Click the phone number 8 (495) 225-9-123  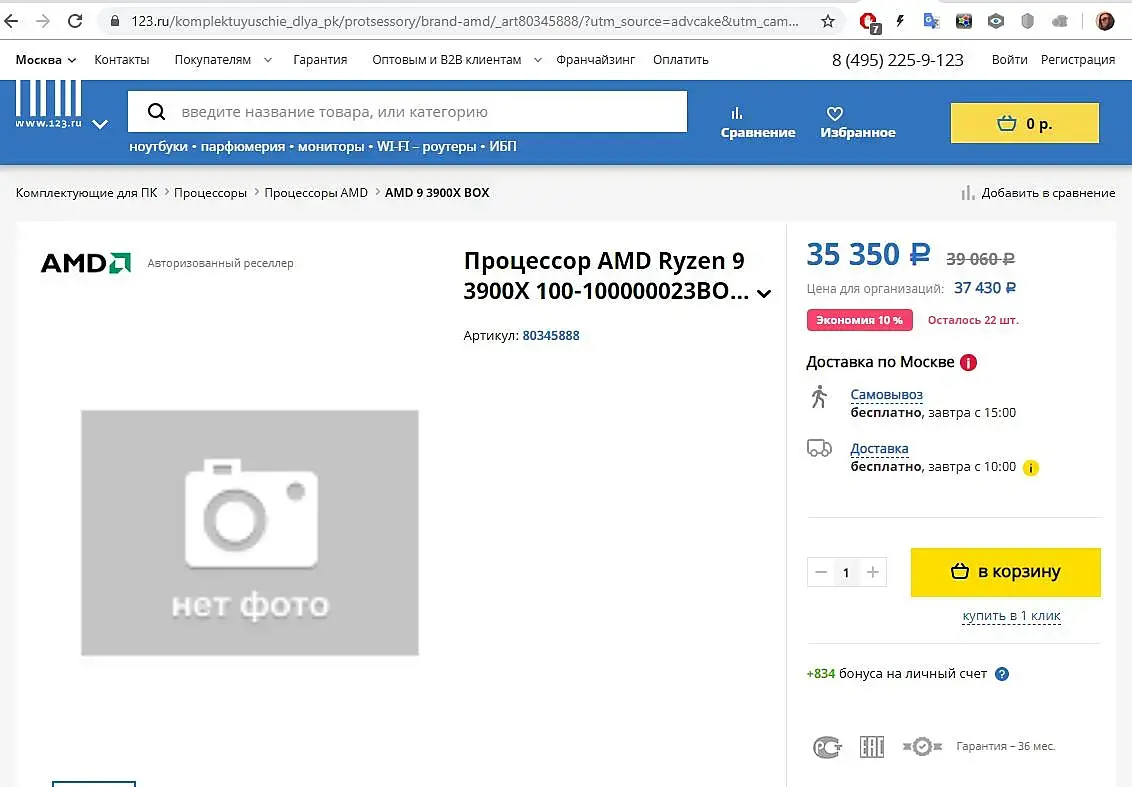coord(897,60)
